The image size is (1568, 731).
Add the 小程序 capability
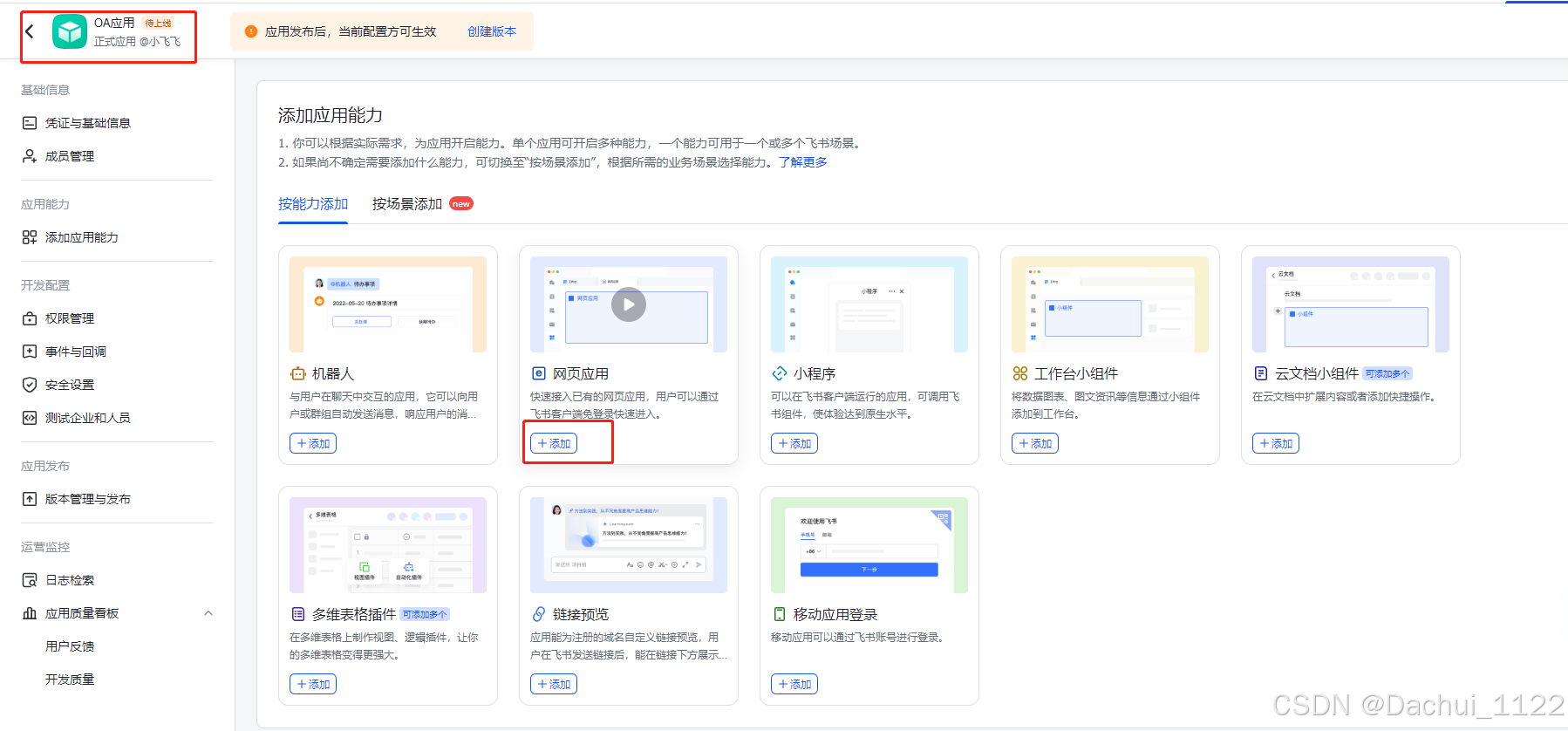(x=794, y=443)
